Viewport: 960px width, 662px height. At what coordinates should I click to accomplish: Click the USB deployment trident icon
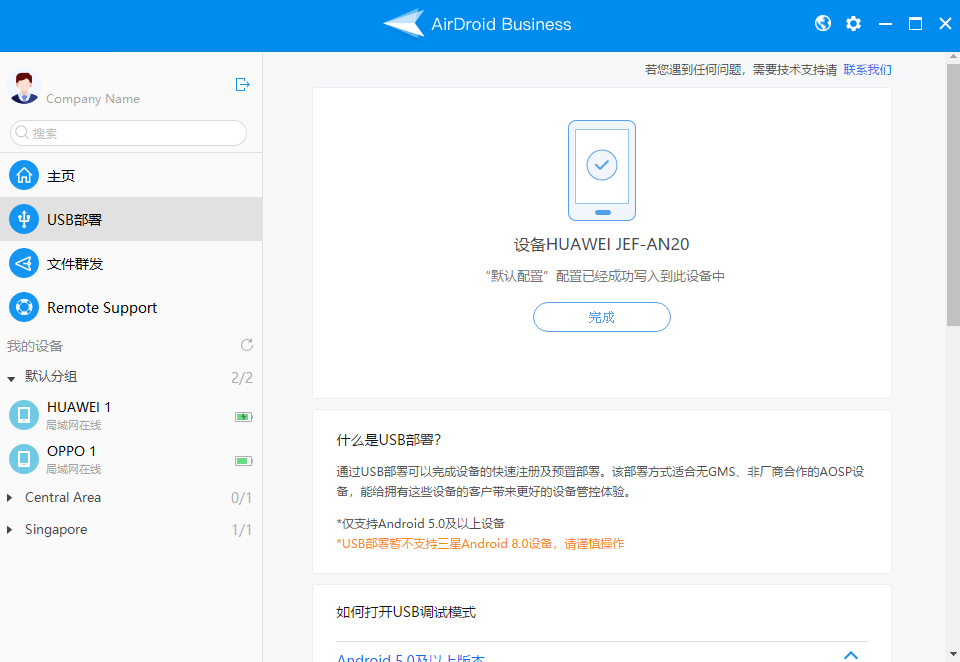coord(24,219)
